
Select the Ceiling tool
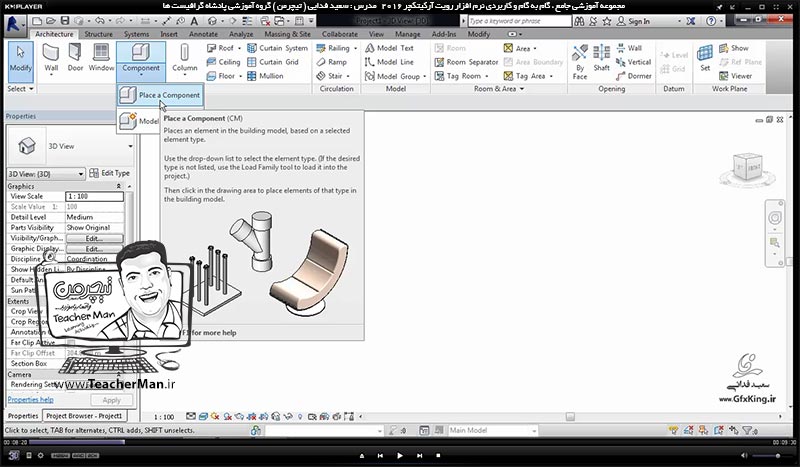coord(223,62)
